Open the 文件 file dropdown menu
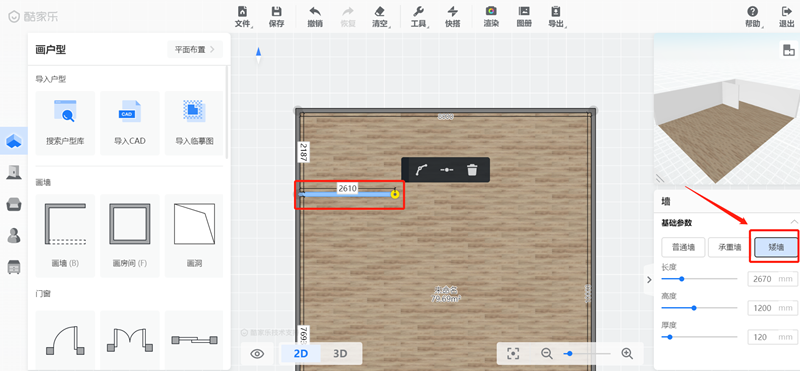The width and height of the screenshot is (800, 371). pos(243,17)
